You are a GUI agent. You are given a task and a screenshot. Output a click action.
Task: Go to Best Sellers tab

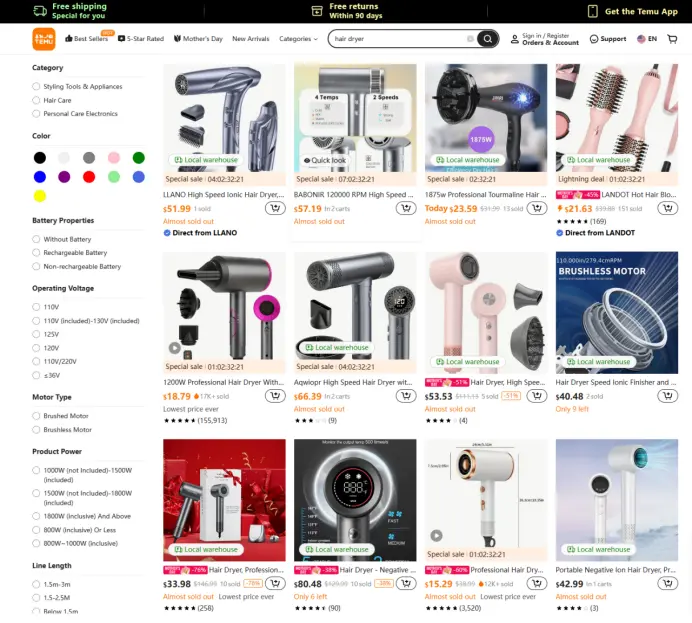pyautogui.click(x=87, y=39)
